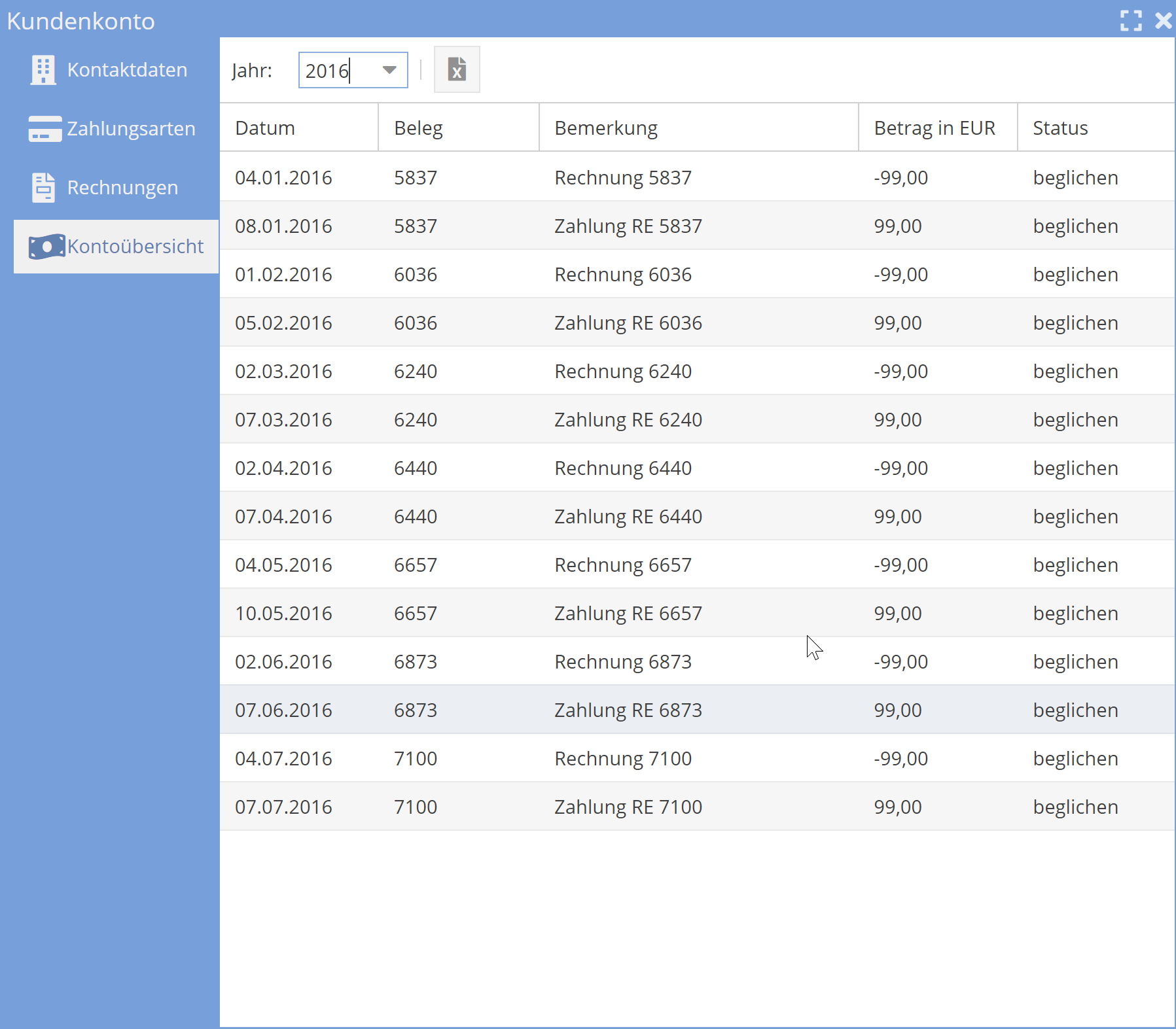Select remark Rechnung 5837

tap(623, 178)
